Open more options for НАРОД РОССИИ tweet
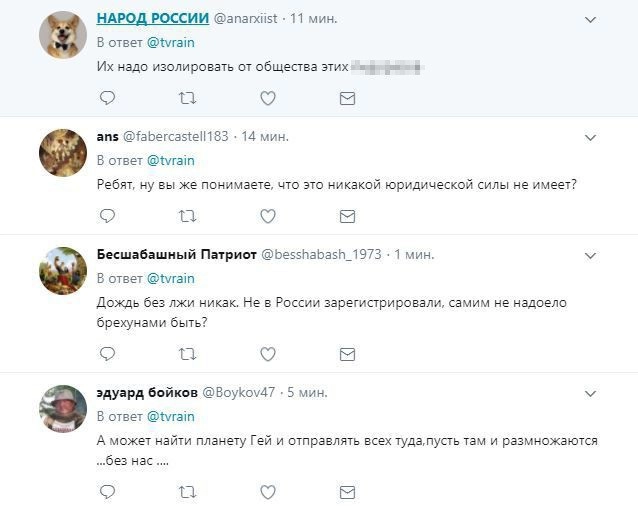The width and height of the screenshot is (638, 510). click(x=590, y=19)
